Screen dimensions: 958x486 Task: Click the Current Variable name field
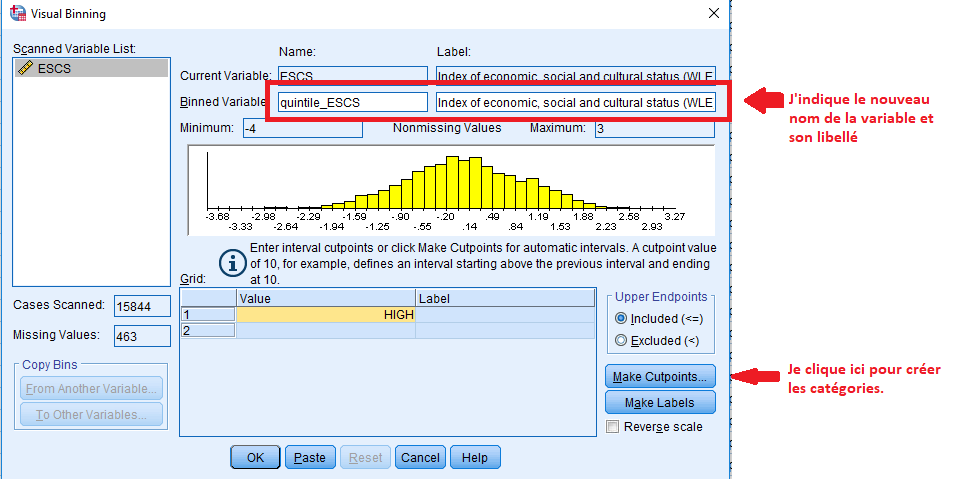[x=353, y=75]
